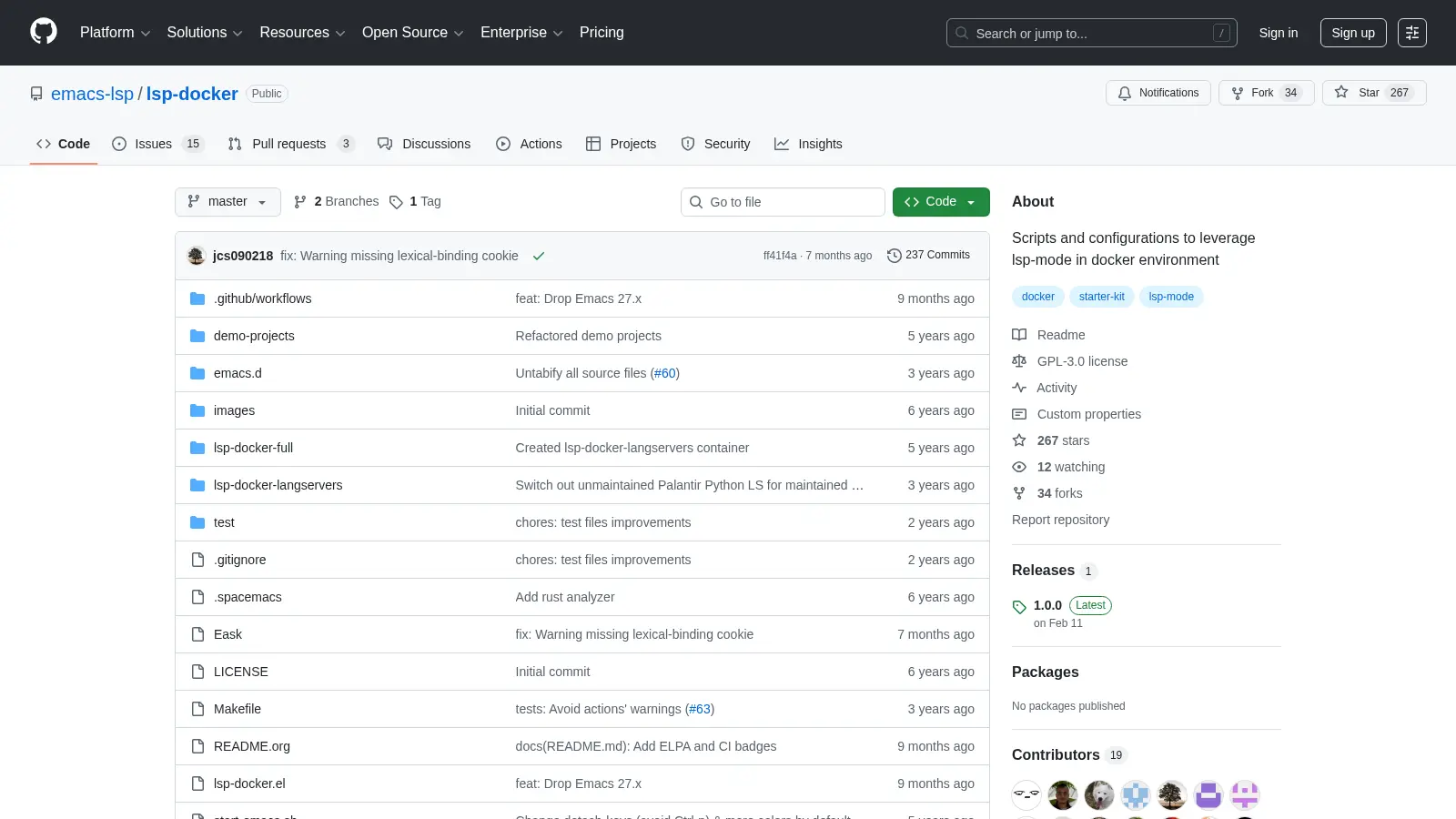This screenshot has height=819, width=1456.
Task: Click the file icon for Eask
Action: 197,634
